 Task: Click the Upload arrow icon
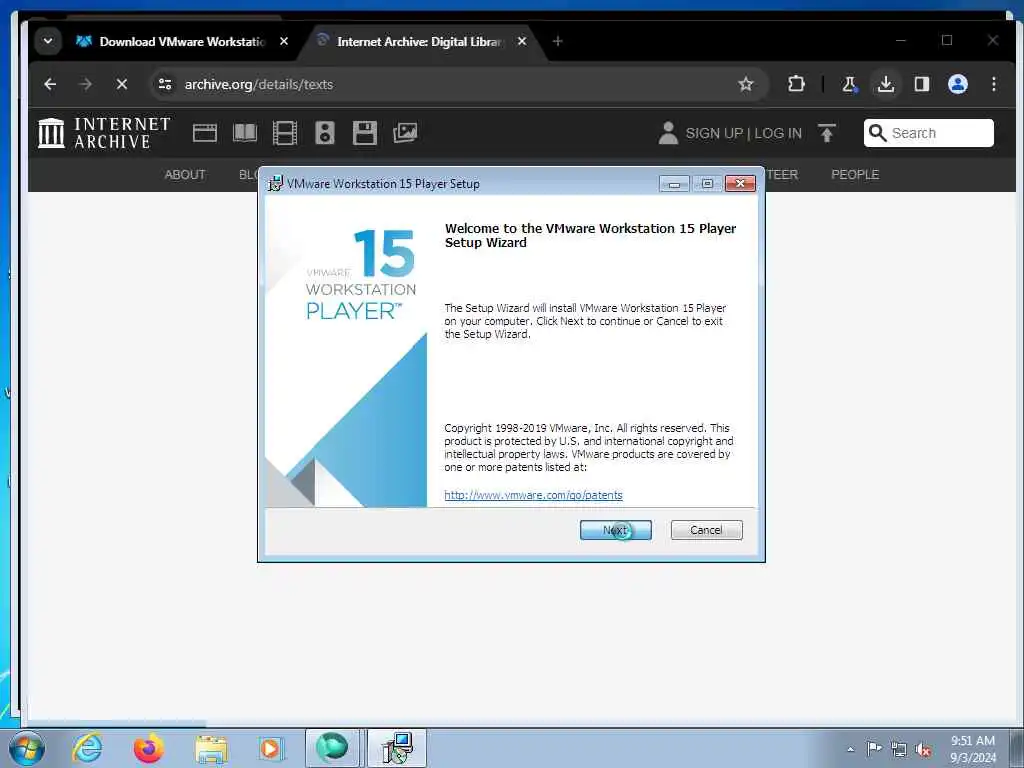click(827, 133)
